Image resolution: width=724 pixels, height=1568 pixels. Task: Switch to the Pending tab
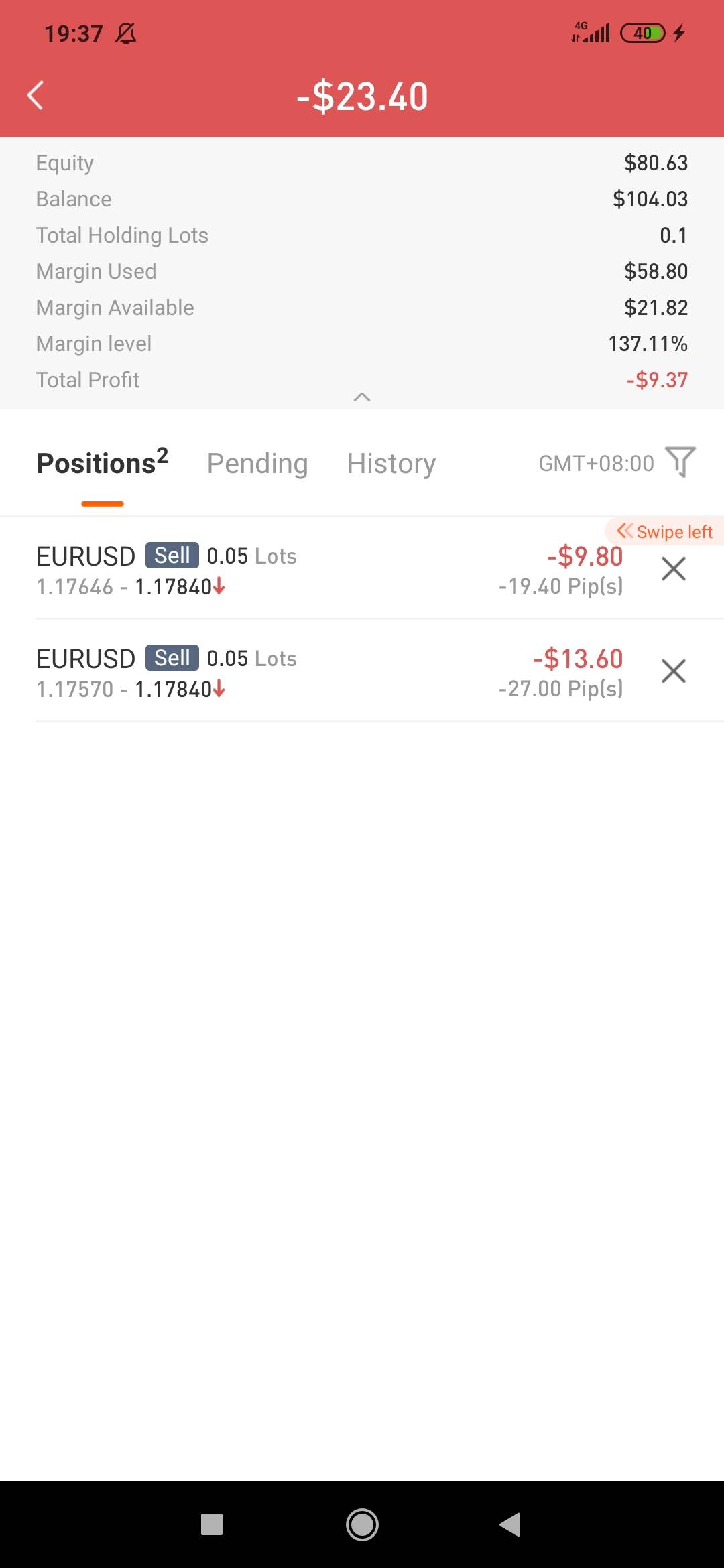(x=257, y=464)
